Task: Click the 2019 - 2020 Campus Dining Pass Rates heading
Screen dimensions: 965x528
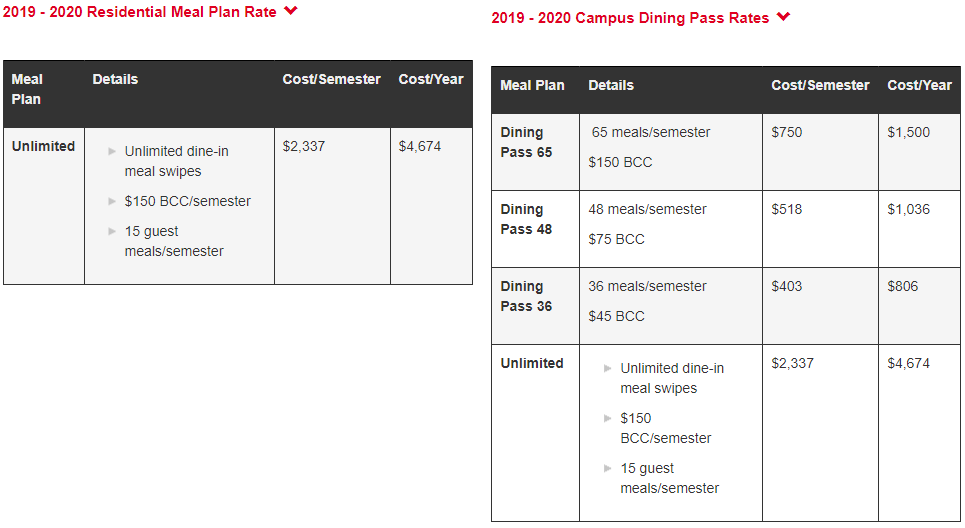Action: (x=630, y=18)
